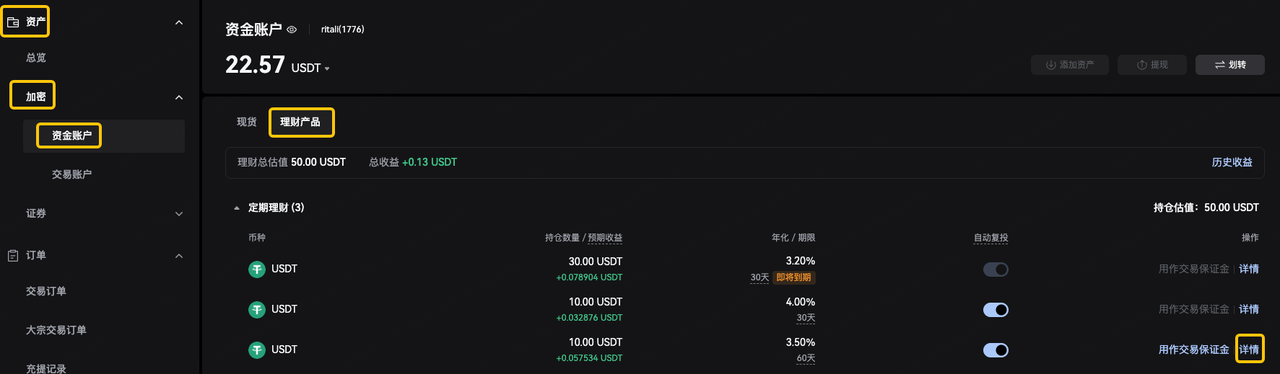Open 详情 for the 4.00% USDT row
The image size is (1280, 374).
pos(1249,309)
